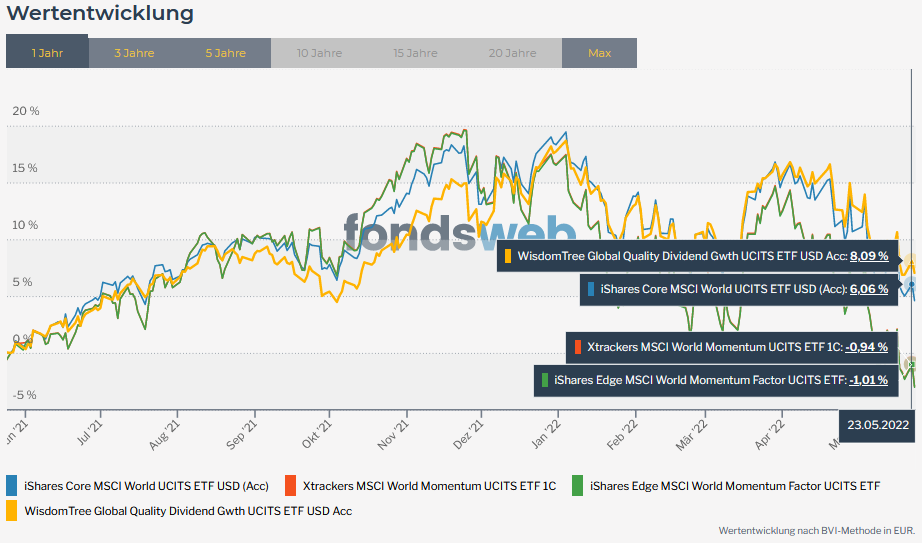This screenshot has width=922, height=543.
Task: Select the 10 Jahre time range
Action: click(319, 53)
